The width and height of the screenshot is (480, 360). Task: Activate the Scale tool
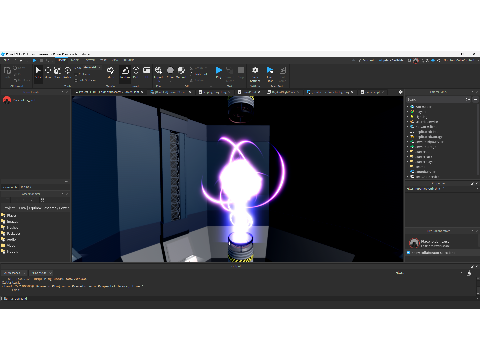pyautogui.click(x=57, y=72)
